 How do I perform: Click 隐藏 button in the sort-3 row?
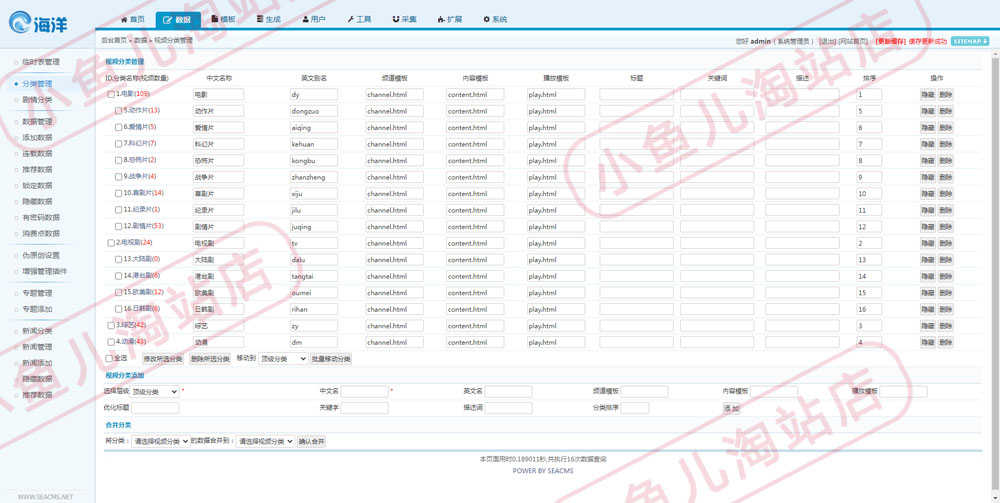(x=927, y=326)
